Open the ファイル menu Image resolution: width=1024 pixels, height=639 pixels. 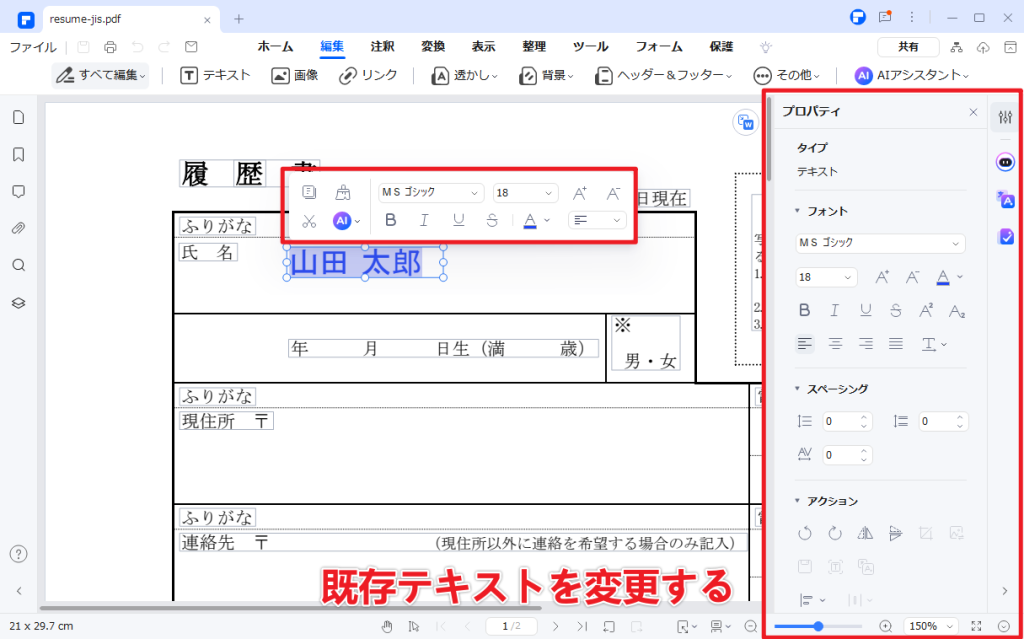[x=33, y=47]
